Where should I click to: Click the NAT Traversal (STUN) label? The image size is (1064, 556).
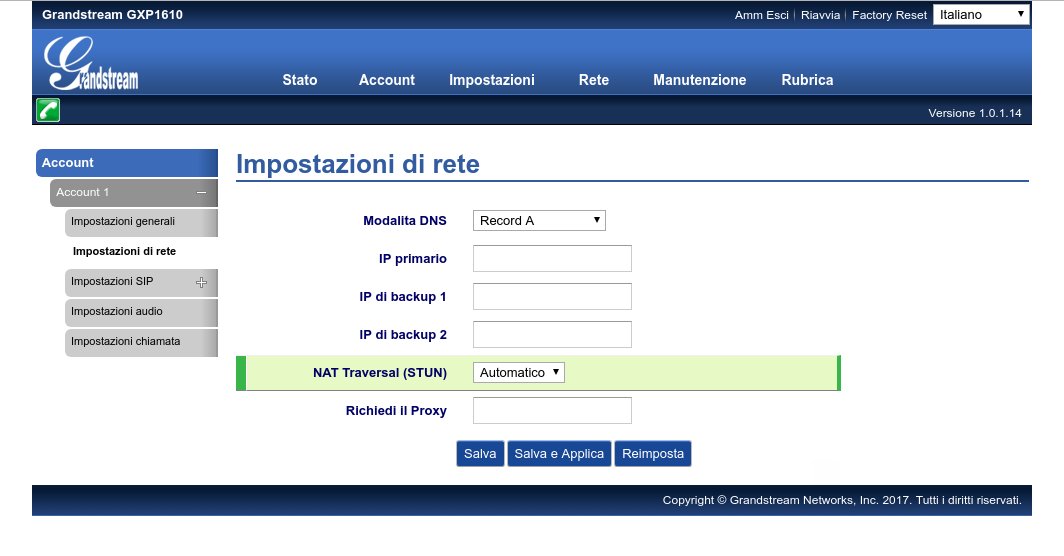380,373
